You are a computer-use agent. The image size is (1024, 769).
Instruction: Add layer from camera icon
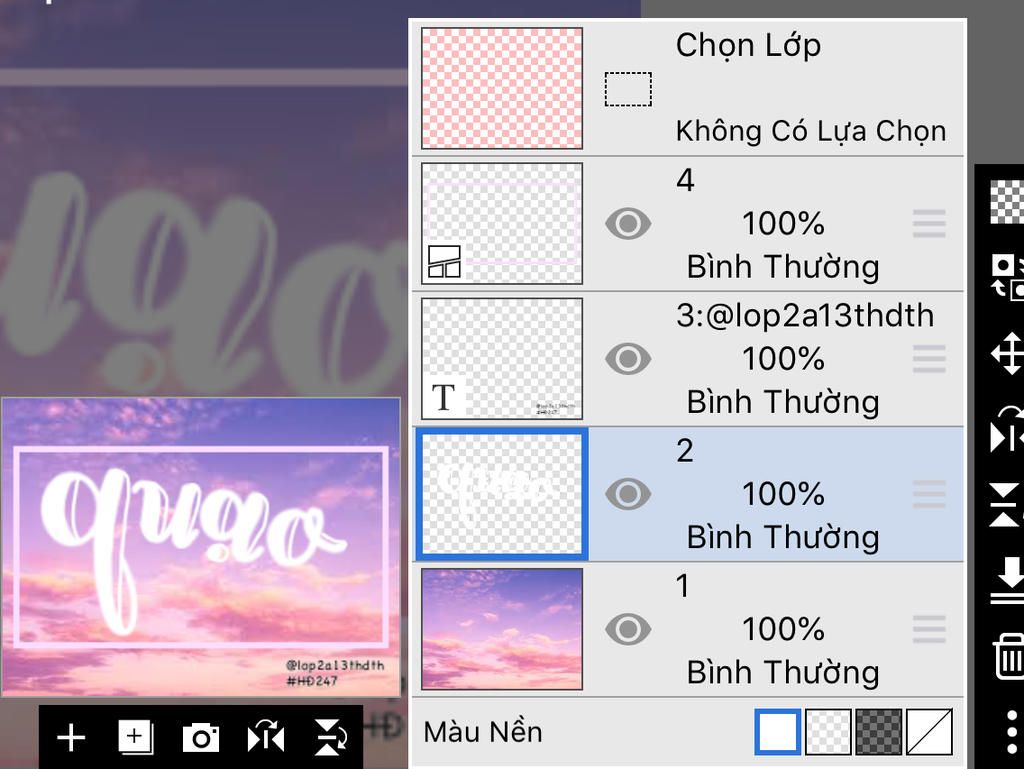point(200,738)
